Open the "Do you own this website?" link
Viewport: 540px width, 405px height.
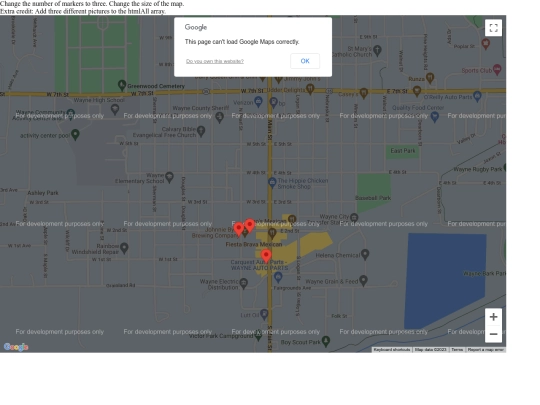pyautogui.click(x=215, y=61)
